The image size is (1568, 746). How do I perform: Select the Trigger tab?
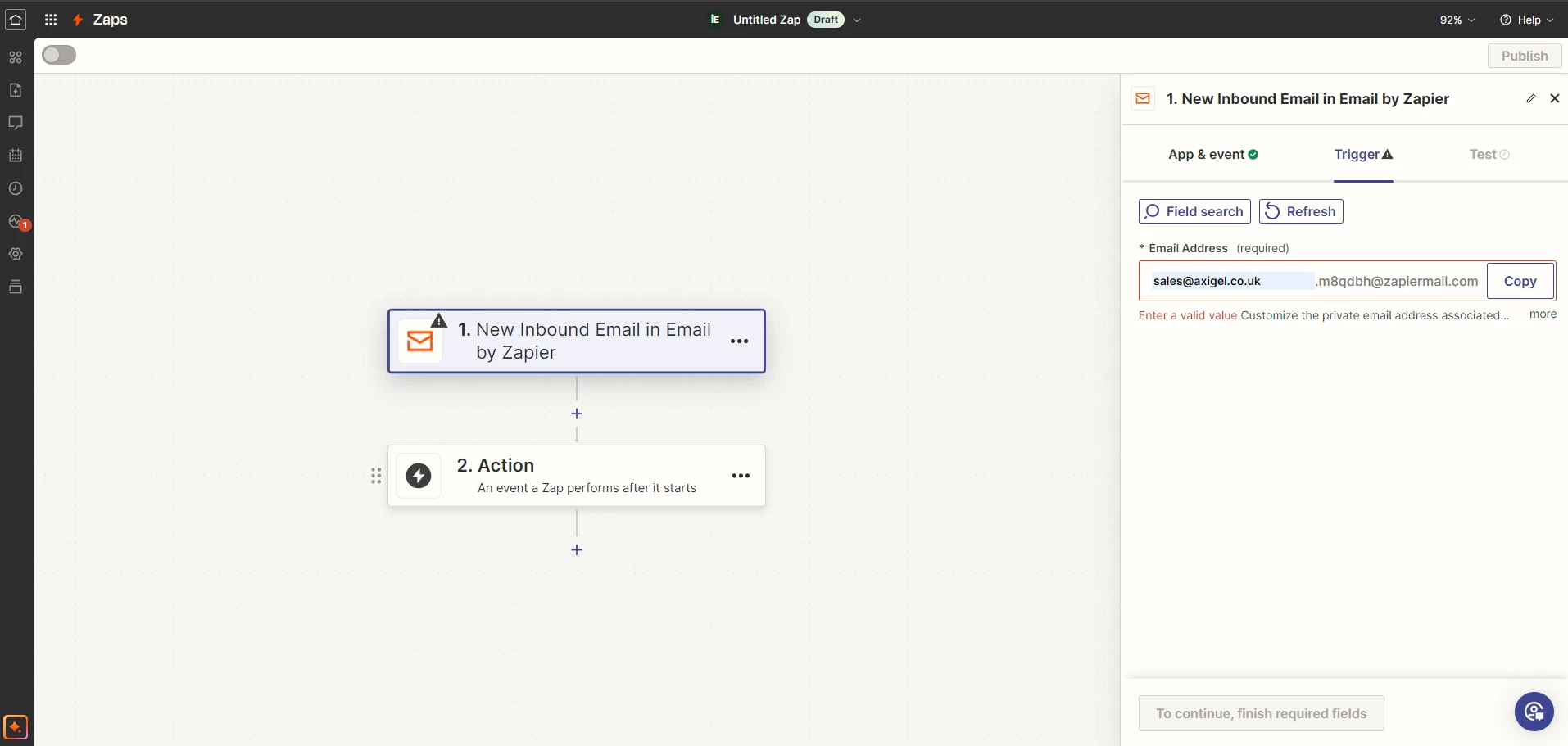[x=1363, y=154]
